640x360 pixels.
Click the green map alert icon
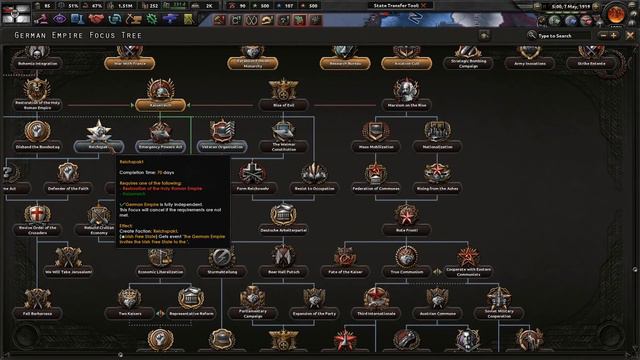pyautogui.click(x=300, y=20)
